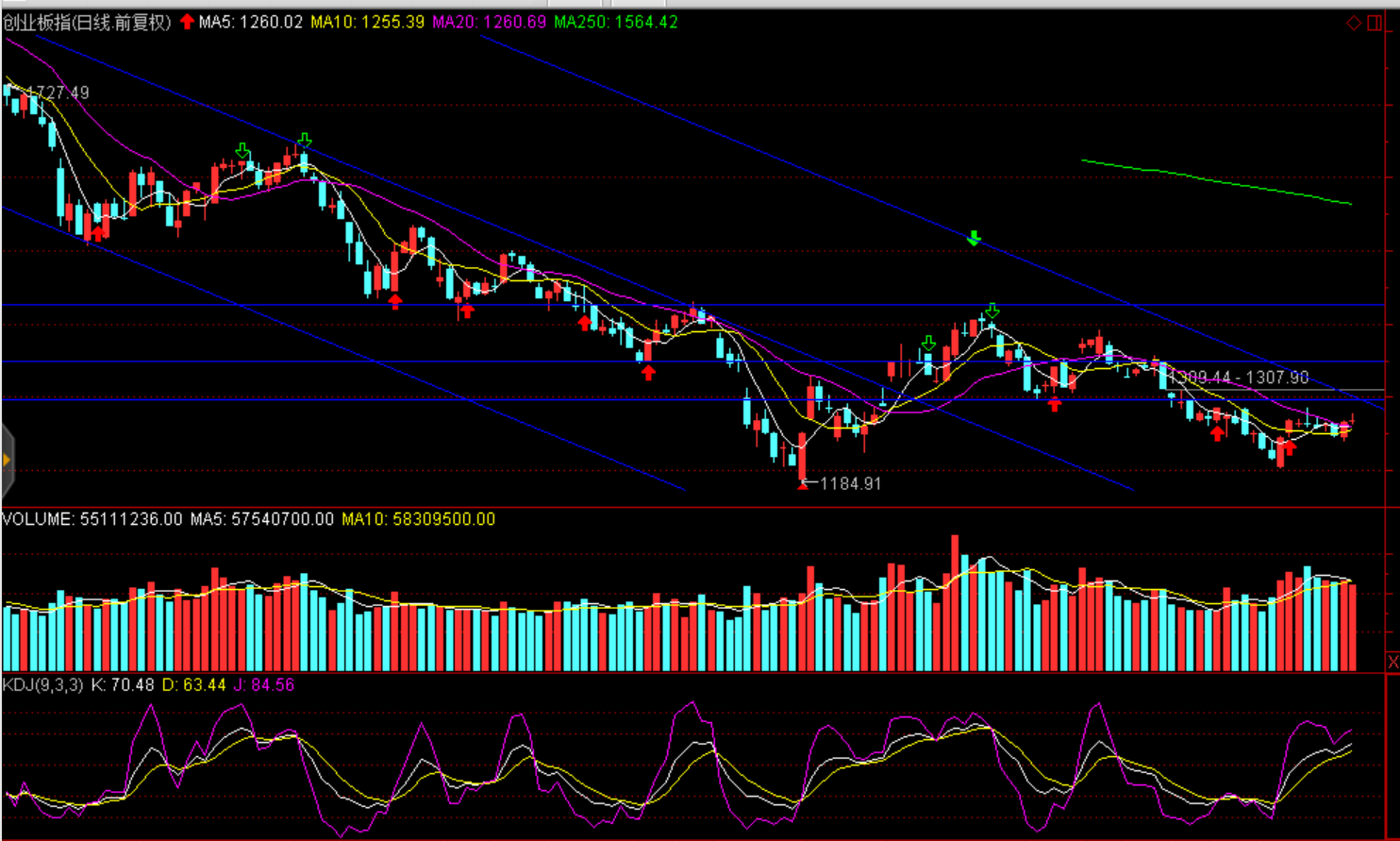Click the green MA250 line on chart
Viewport: 1400px width, 841px height.
[x=1217, y=180]
